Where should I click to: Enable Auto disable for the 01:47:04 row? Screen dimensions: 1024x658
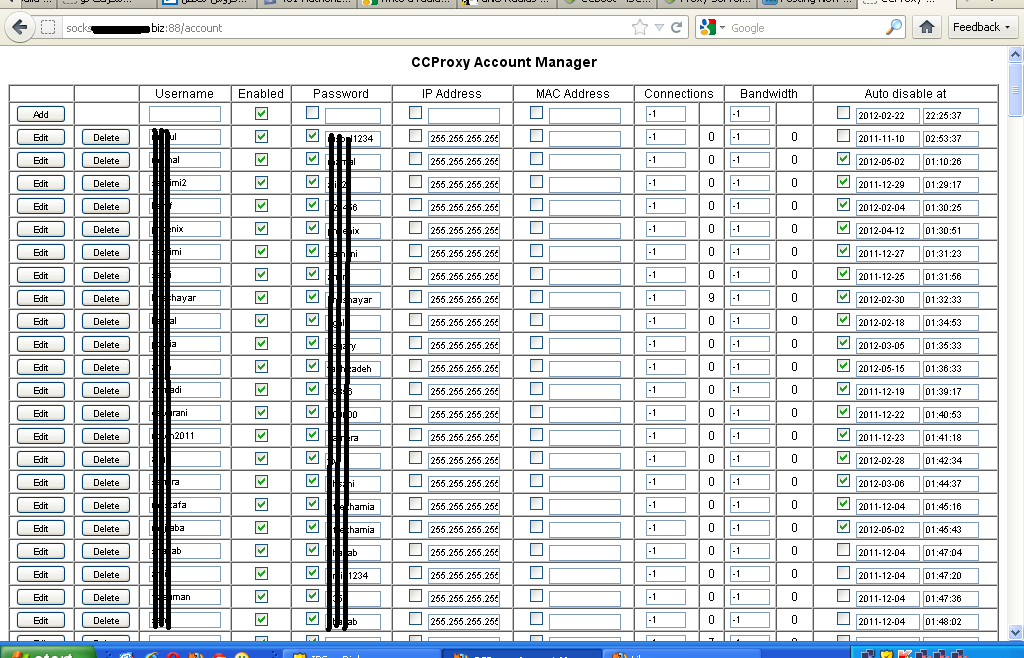click(x=843, y=550)
